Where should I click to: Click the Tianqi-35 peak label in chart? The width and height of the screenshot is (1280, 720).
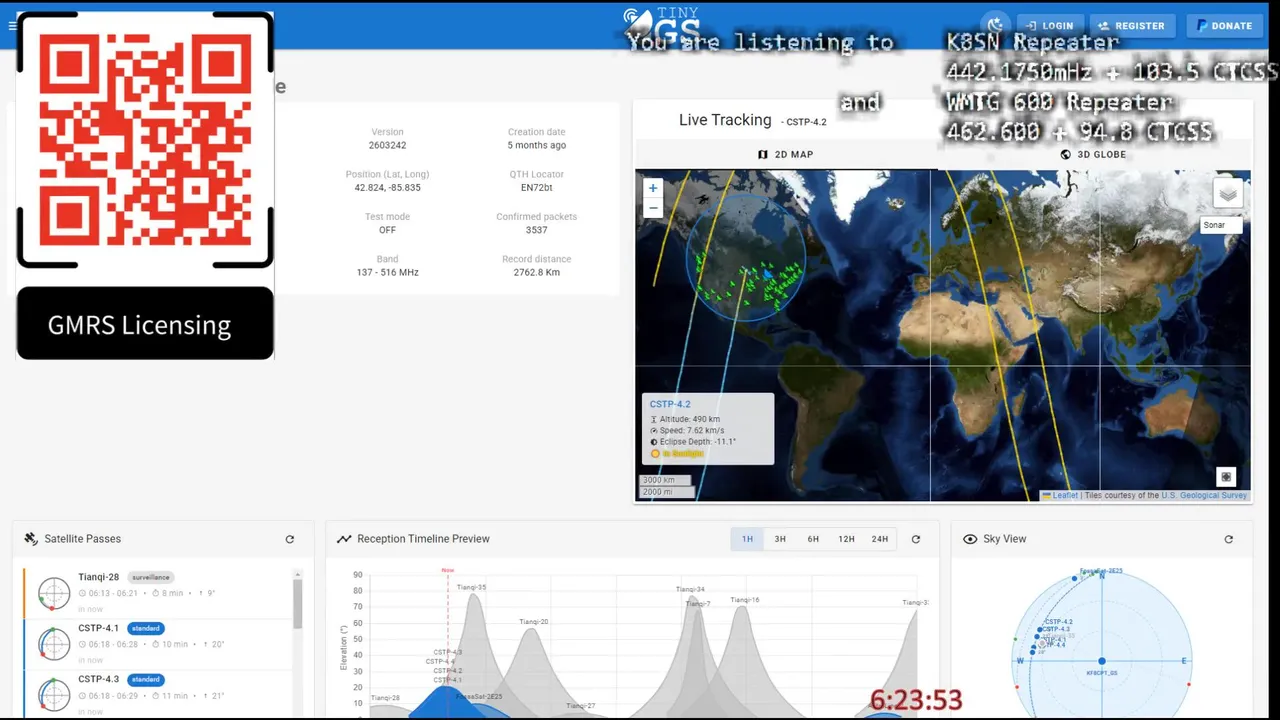coord(472,587)
